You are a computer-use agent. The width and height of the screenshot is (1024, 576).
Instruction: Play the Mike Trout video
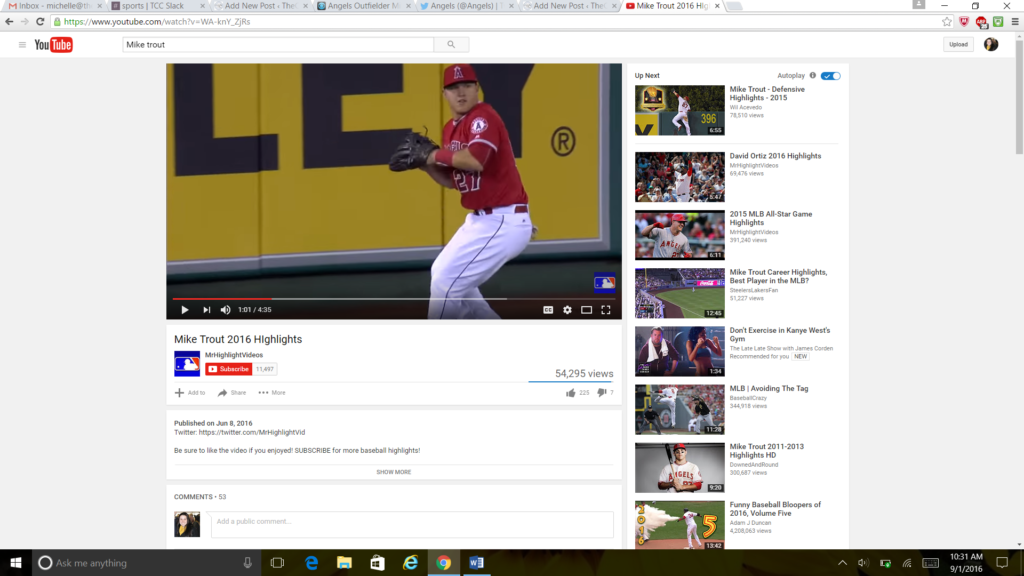click(185, 310)
